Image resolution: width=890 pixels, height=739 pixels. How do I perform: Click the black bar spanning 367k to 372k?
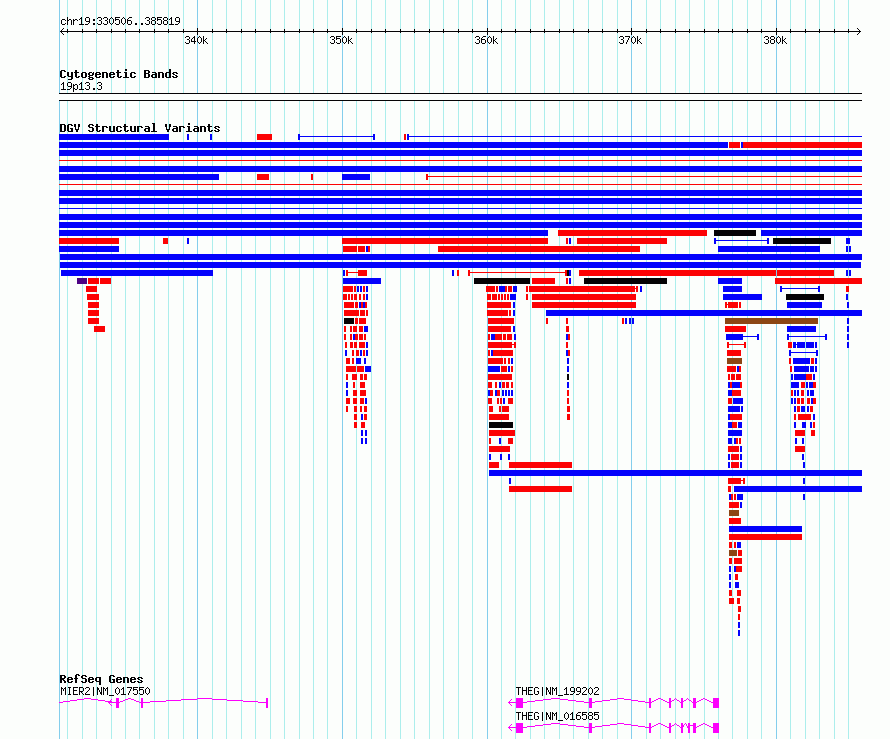click(625, 281)
